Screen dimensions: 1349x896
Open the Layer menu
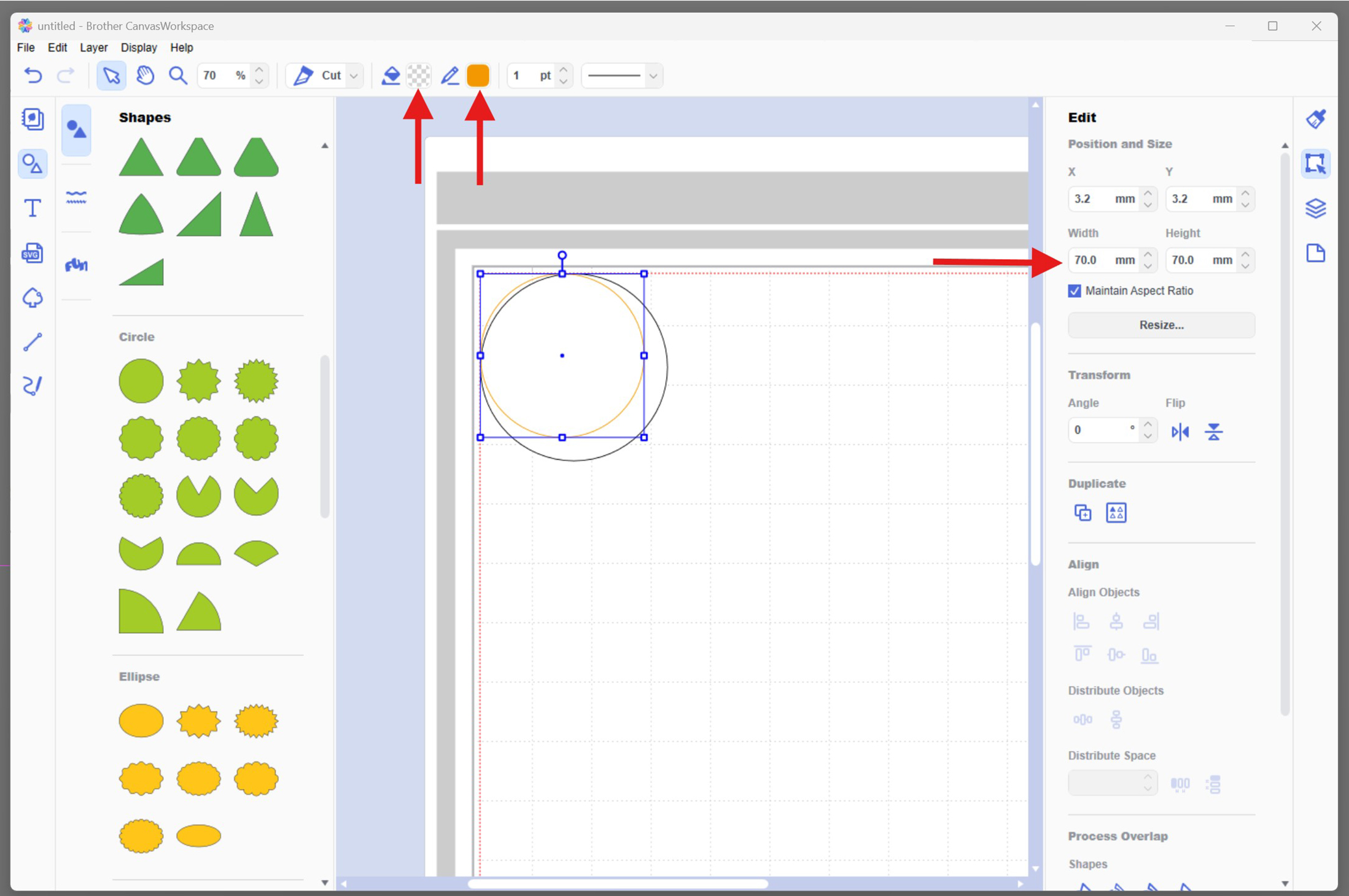pyautogui.click(x=93, y=47)
